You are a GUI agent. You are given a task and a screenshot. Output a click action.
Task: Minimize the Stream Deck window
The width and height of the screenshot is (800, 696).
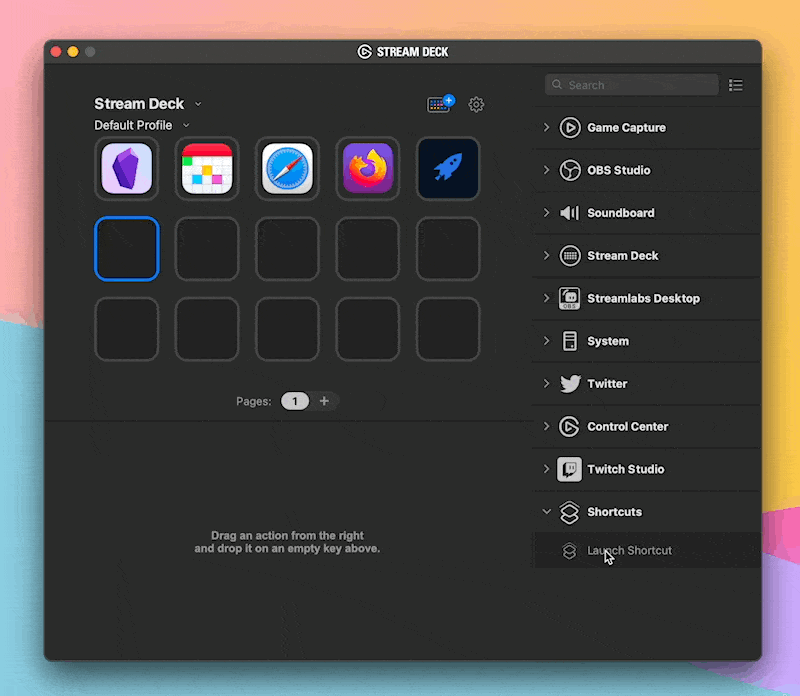pyautogui.click(x=73, y=52)
